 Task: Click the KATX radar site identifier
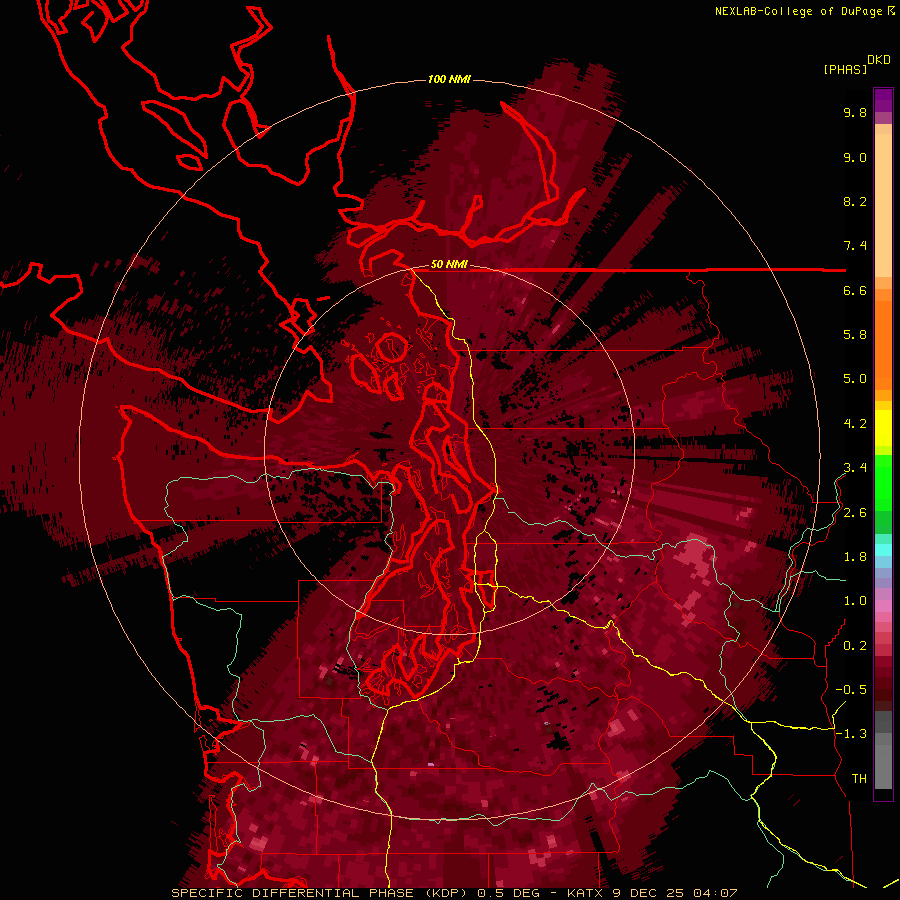pyautogui.click(x=585, y=893)
